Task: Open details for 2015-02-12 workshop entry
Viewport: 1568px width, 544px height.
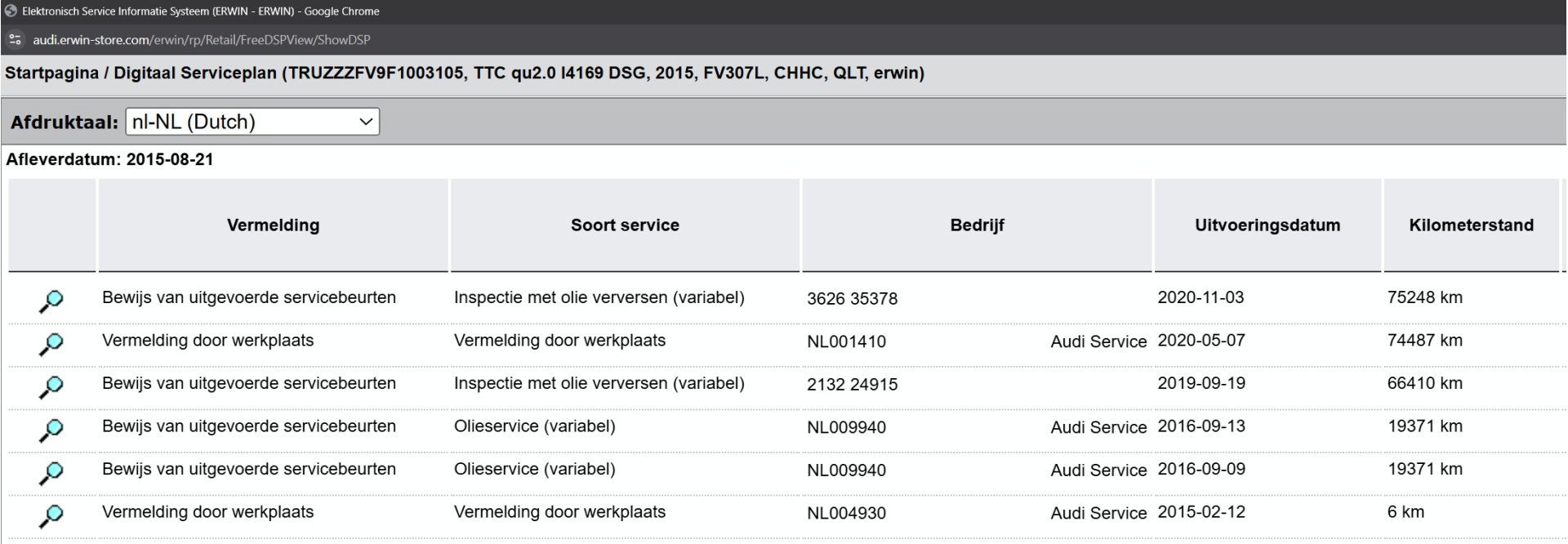Action: 51,516
